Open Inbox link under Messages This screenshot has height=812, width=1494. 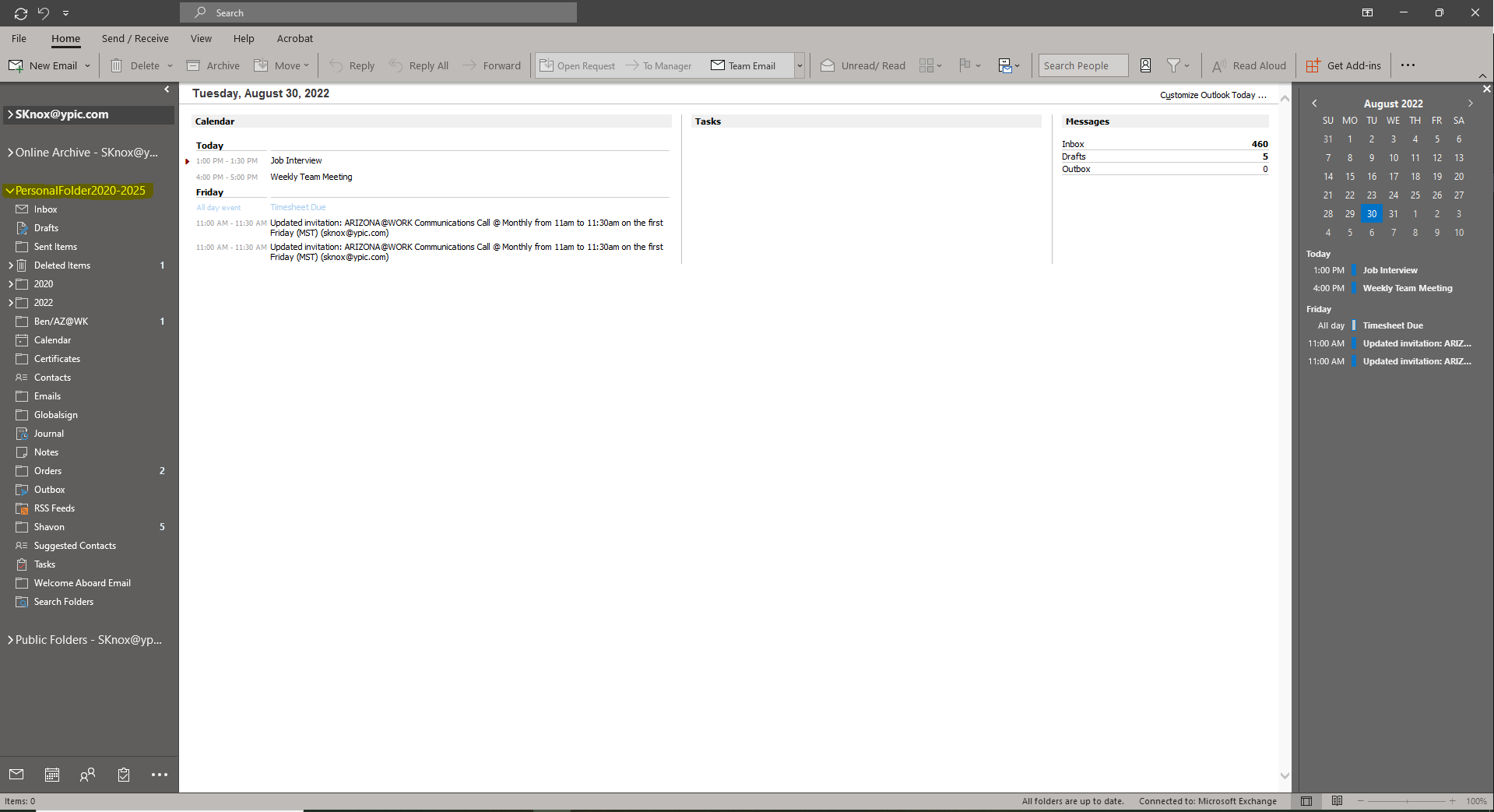tap(1073, 144)
